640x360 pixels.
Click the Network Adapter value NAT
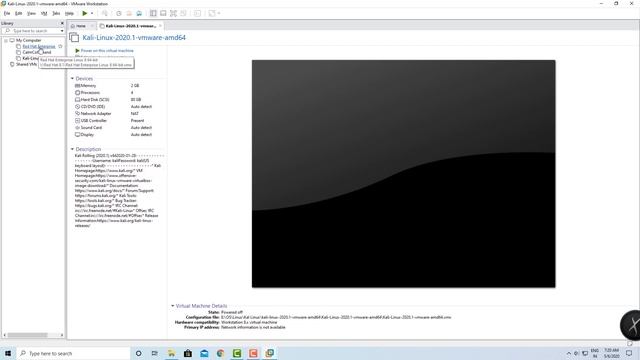[135, 113]
